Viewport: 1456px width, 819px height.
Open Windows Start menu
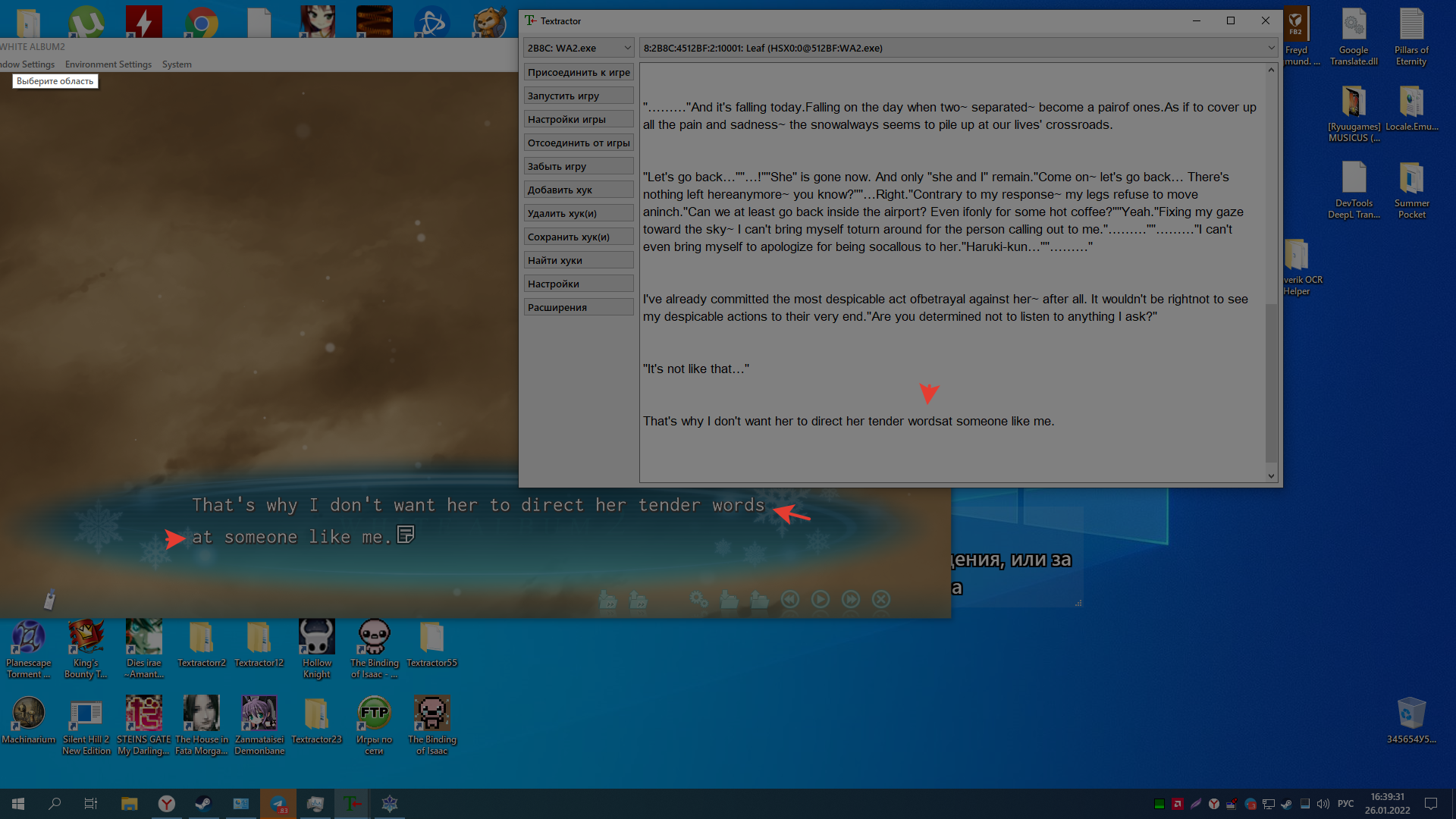coord(18,804)
